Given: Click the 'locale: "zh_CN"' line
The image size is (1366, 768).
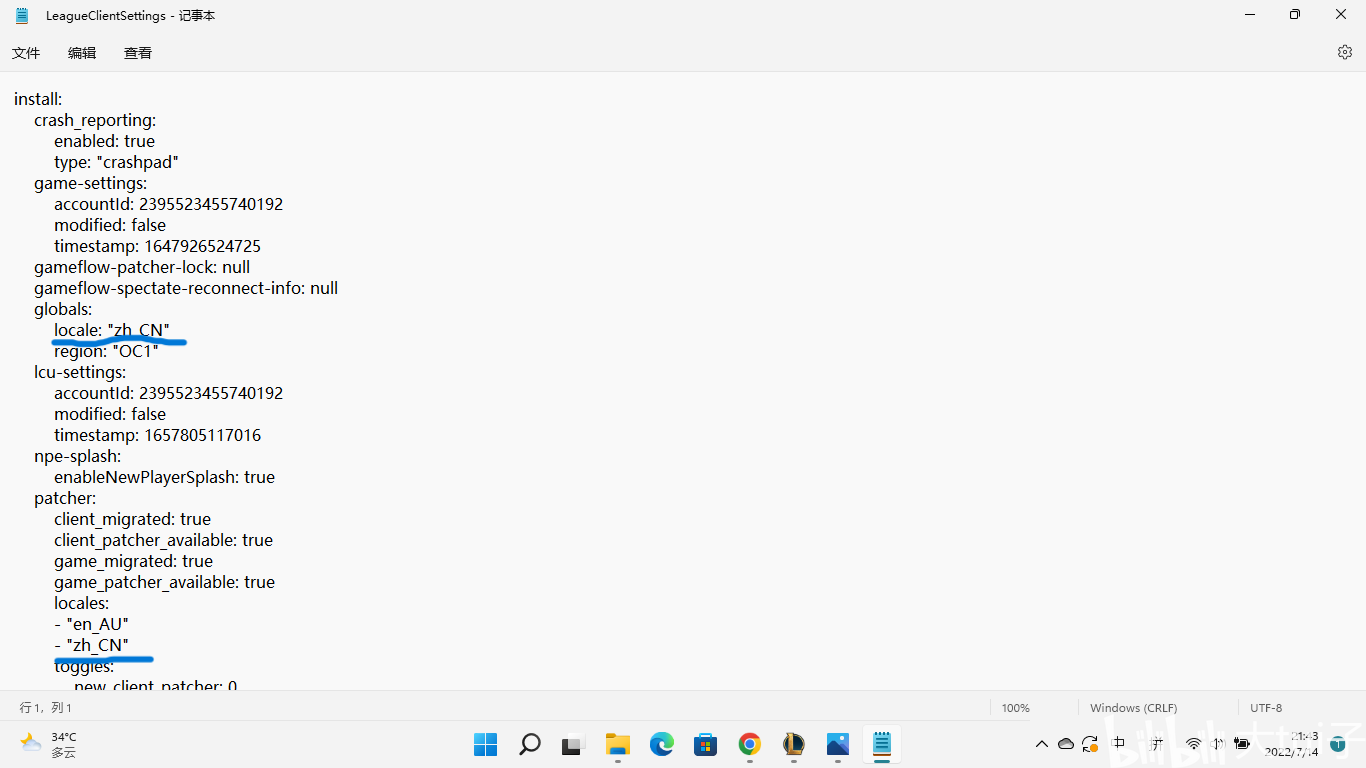Looking at the screenshot, I should [112, 330].
